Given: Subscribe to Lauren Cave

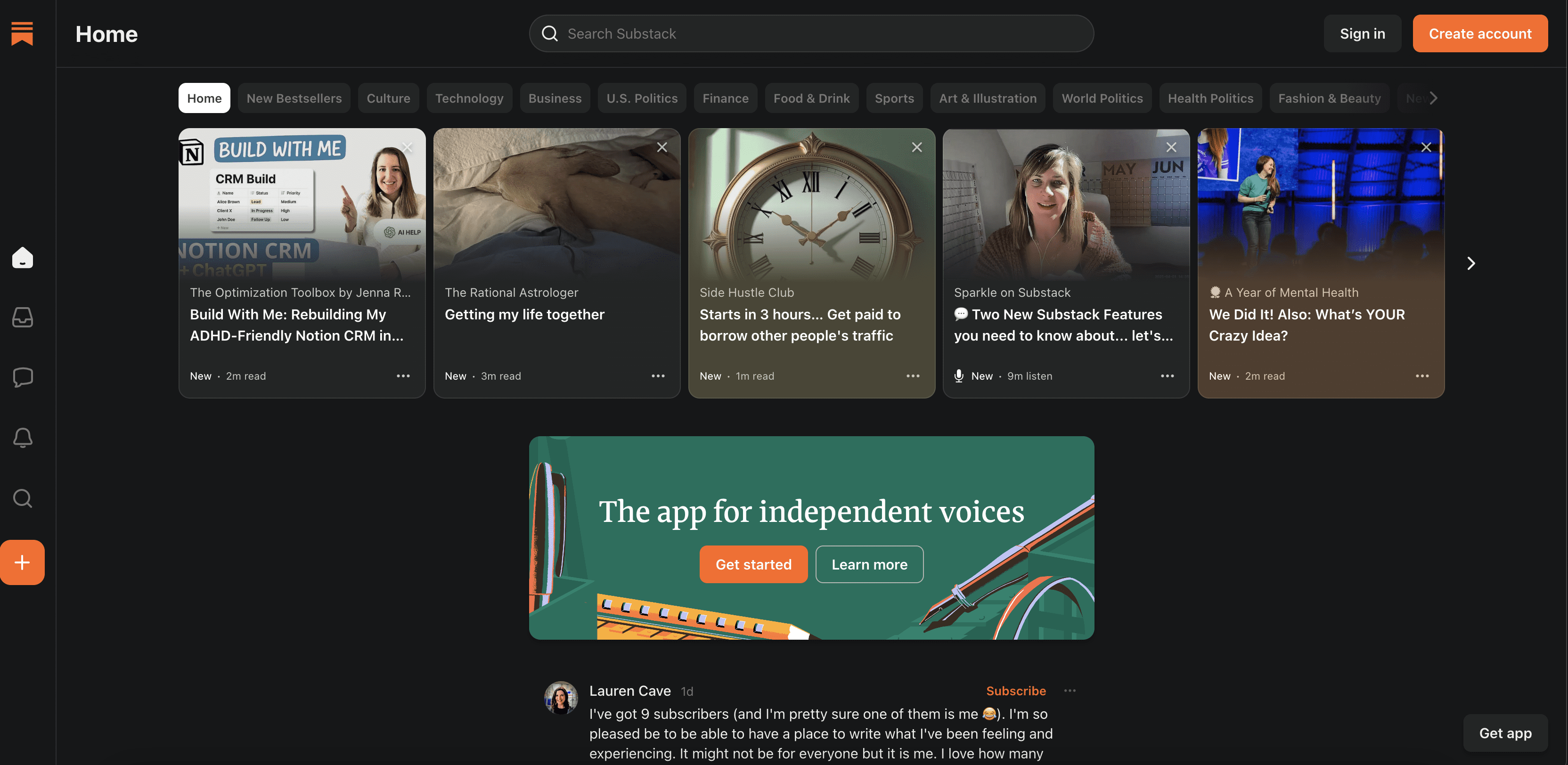Looking at the screenshot, I should pos(1015,691).
